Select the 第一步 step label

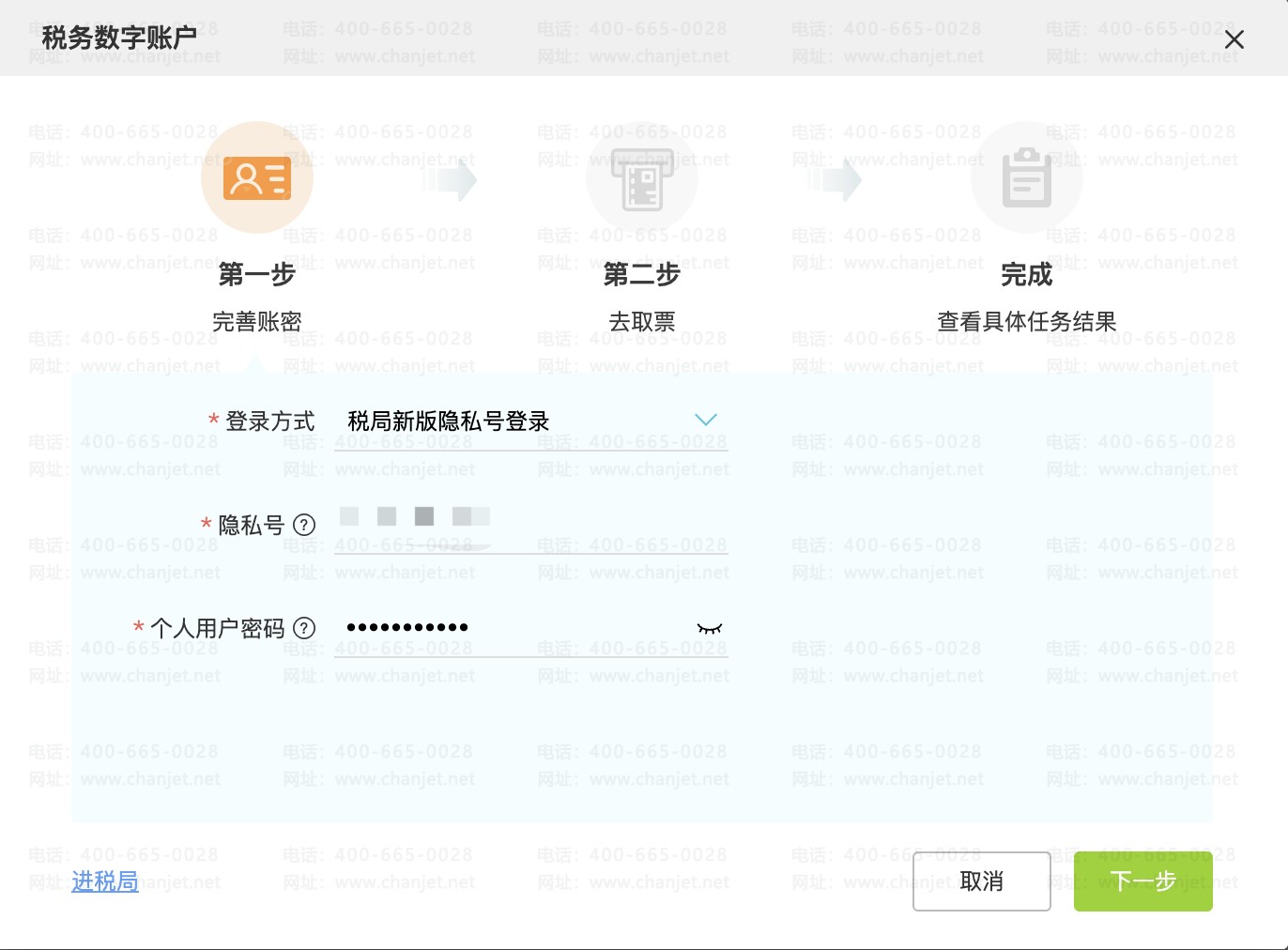click(257, 274)
